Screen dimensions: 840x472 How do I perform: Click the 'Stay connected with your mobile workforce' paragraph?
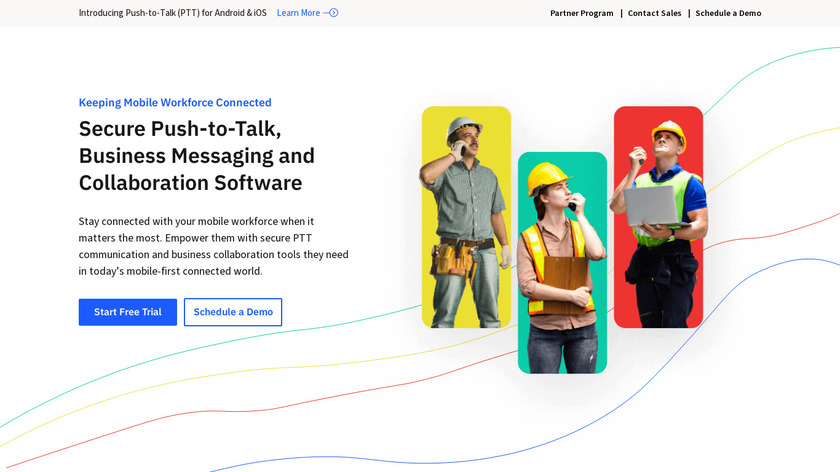[213, 246]
